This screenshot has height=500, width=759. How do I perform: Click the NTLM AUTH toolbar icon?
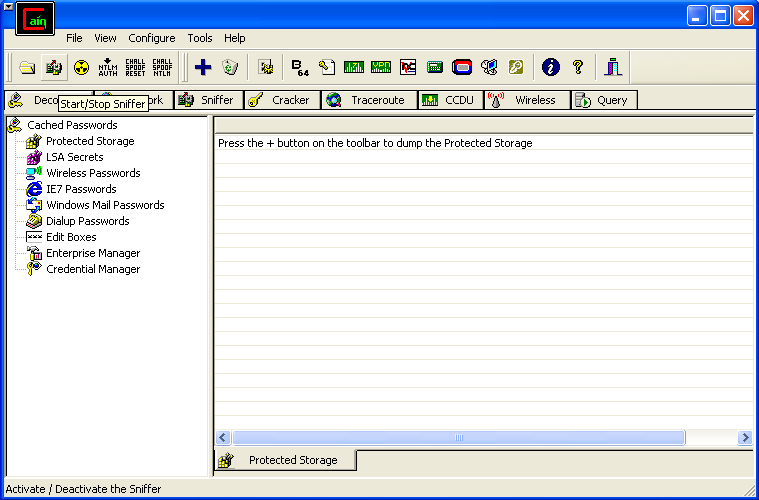point(108,67)
